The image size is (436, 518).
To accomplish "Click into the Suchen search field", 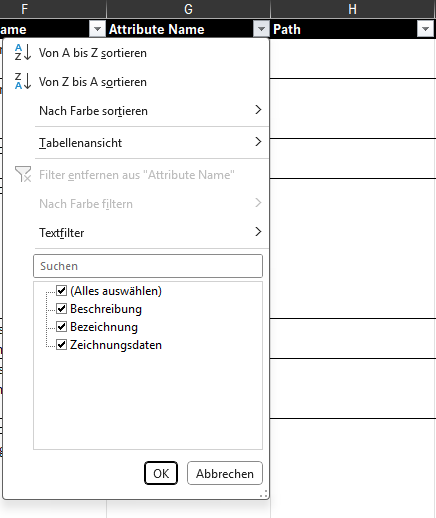I will 148,266.
